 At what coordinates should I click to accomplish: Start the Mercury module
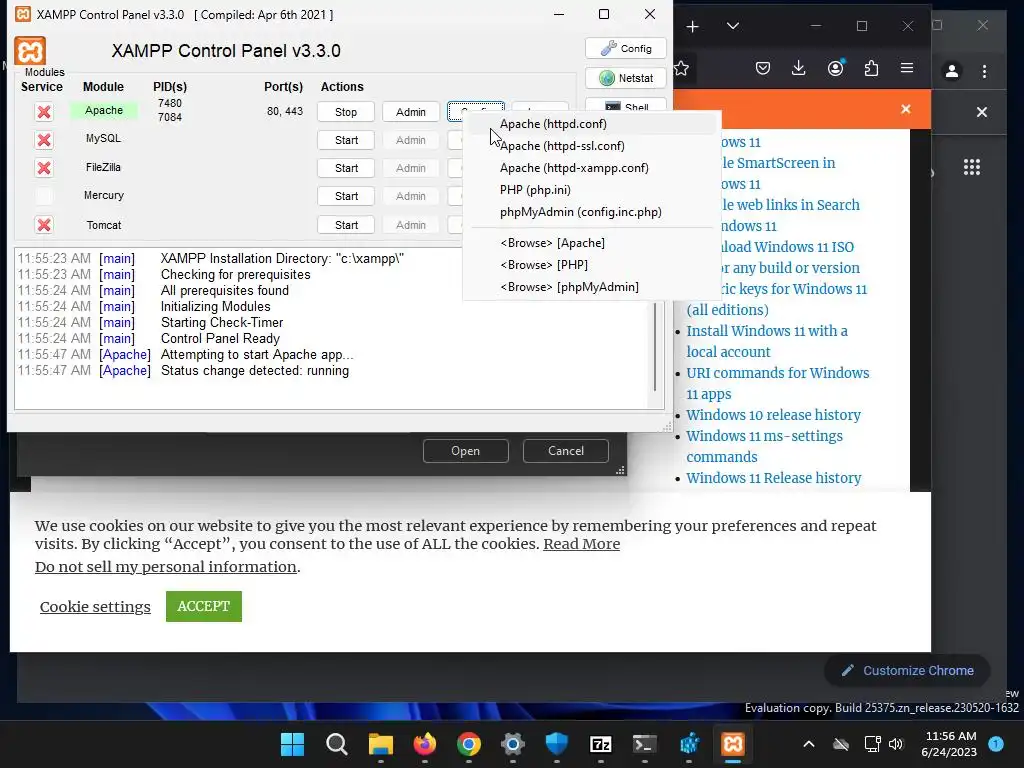click(x=346, y=196)
